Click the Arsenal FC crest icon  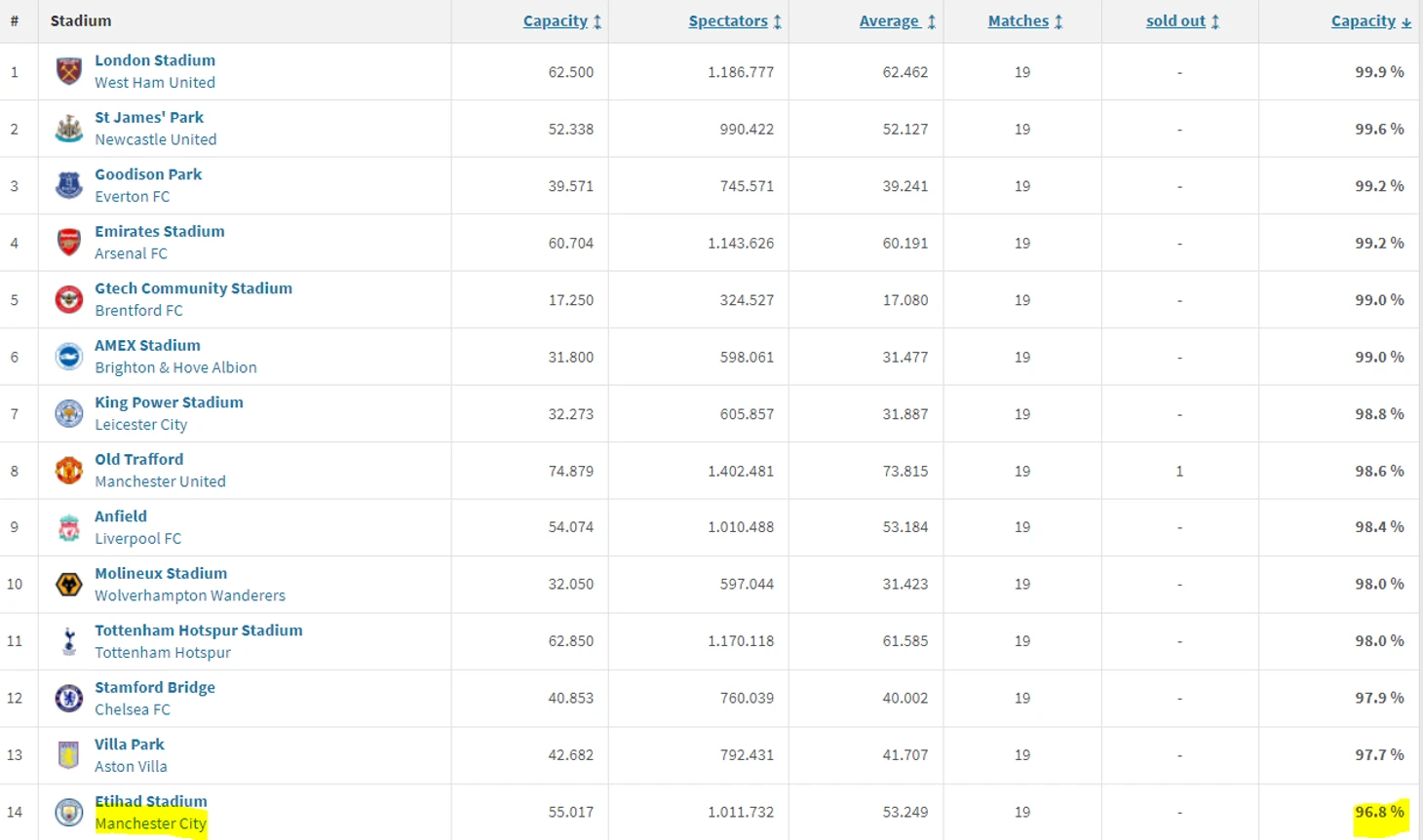tap(68, 243)
